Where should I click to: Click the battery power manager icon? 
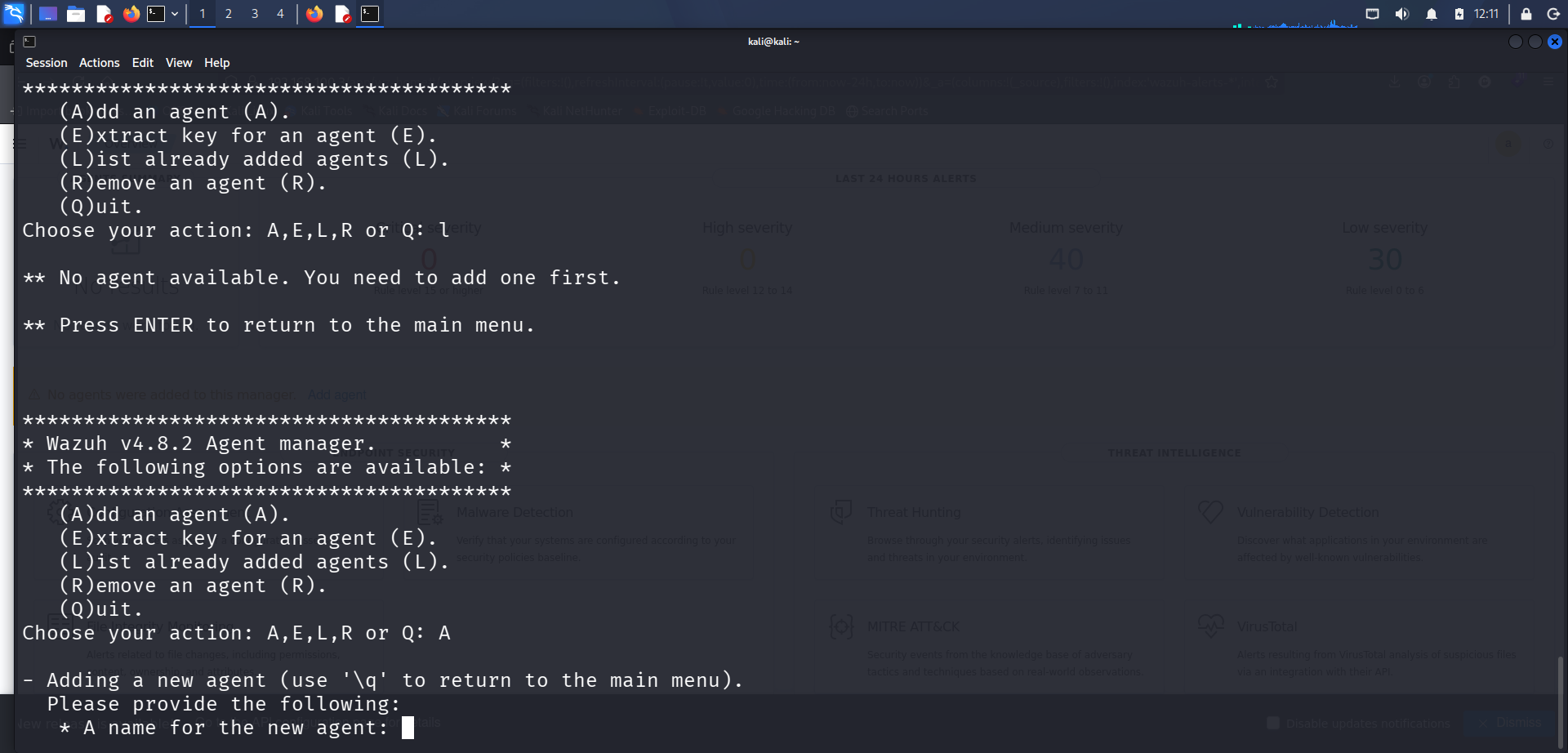coord(1459,14)
